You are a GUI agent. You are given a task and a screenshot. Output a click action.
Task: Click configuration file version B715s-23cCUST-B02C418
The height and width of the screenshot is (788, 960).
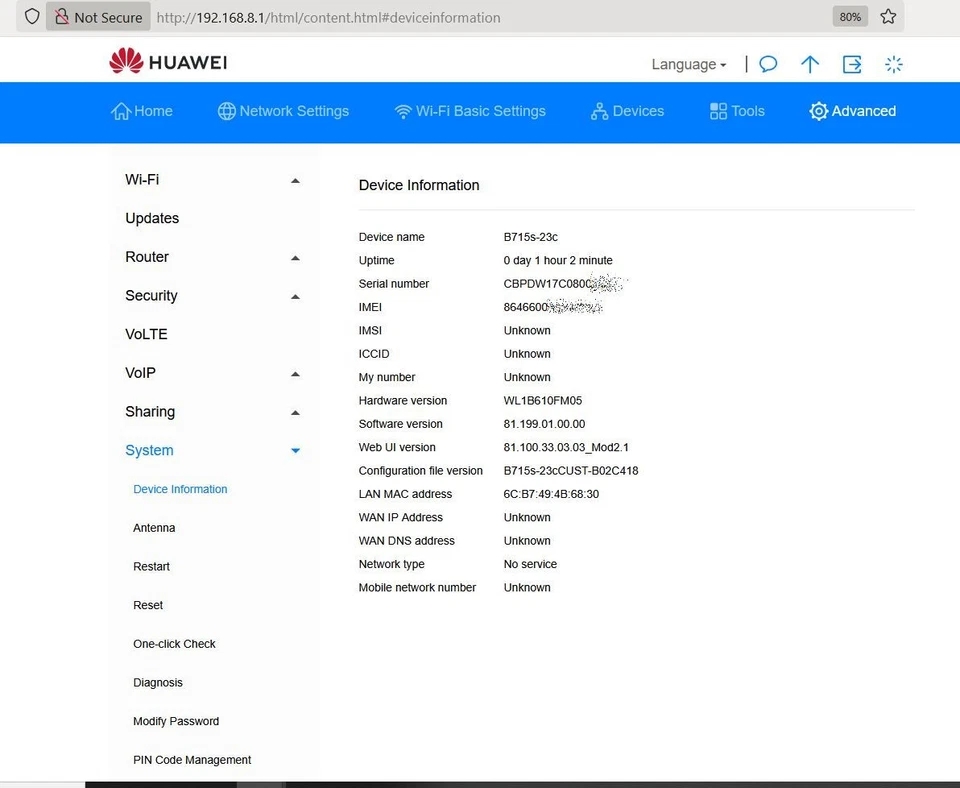click(571, 471)
